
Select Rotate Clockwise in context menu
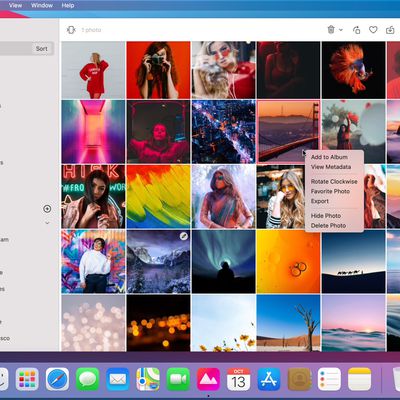[334, 182]
